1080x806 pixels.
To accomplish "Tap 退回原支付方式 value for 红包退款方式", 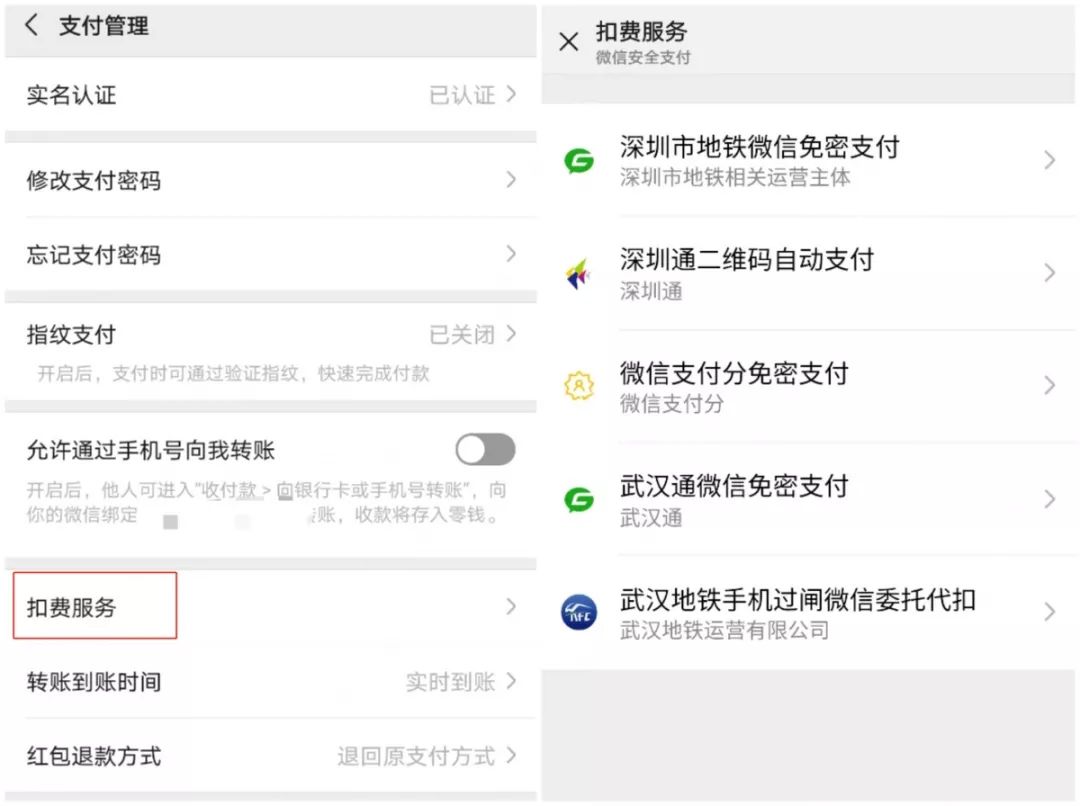I will coord(416,756).
